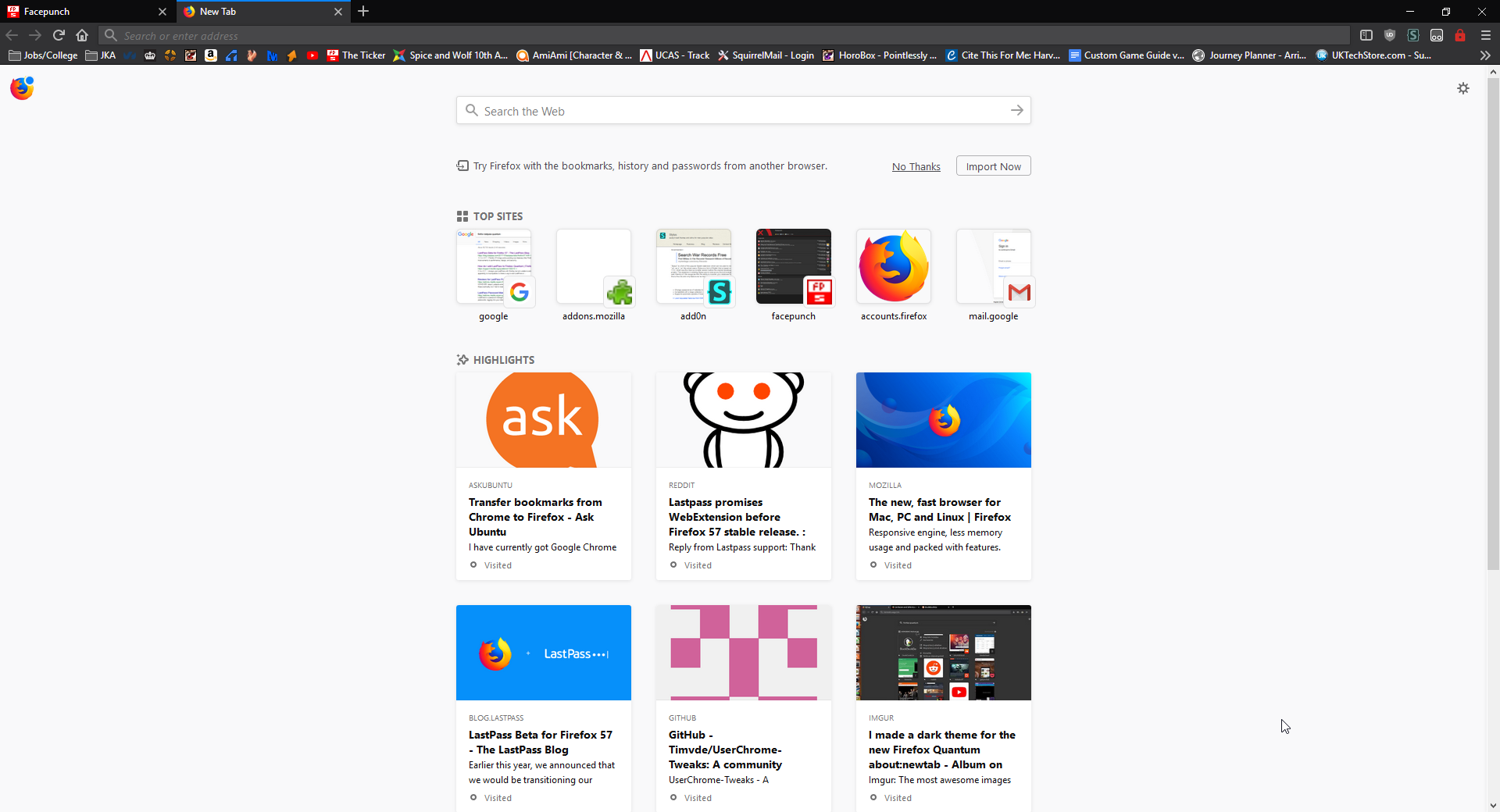Click the Forward navigation arrow
The height and width of the screenshot is (812, 1500).
click(x=35, y=35)
